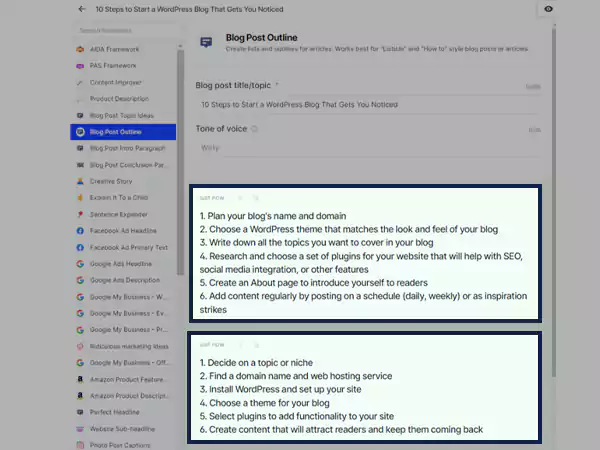Open the Content Improver template
600x450 pixels.
click(x=116, y=82)
